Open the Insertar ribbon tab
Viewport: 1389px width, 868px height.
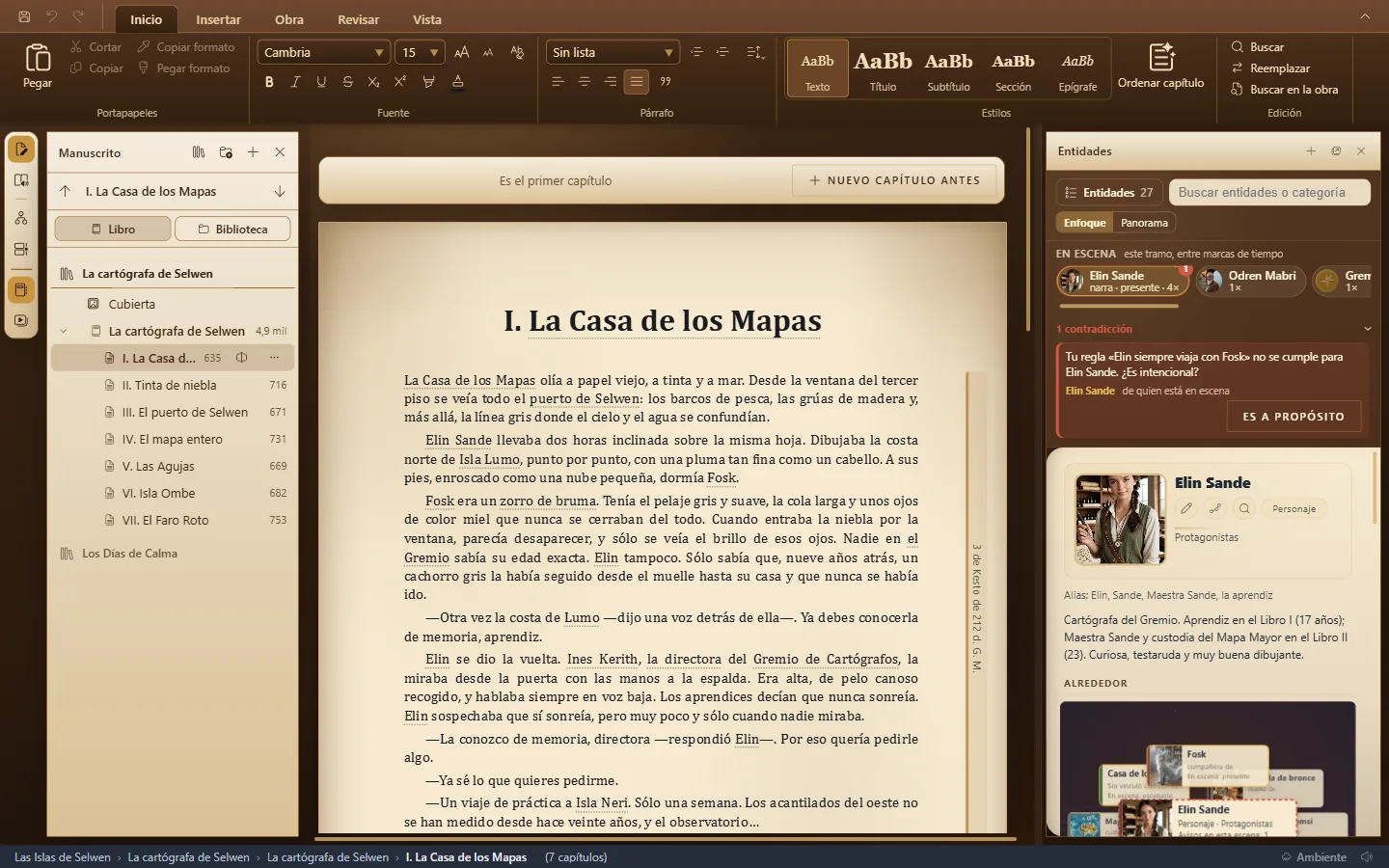pyautogui.click(x=218, y=19)
